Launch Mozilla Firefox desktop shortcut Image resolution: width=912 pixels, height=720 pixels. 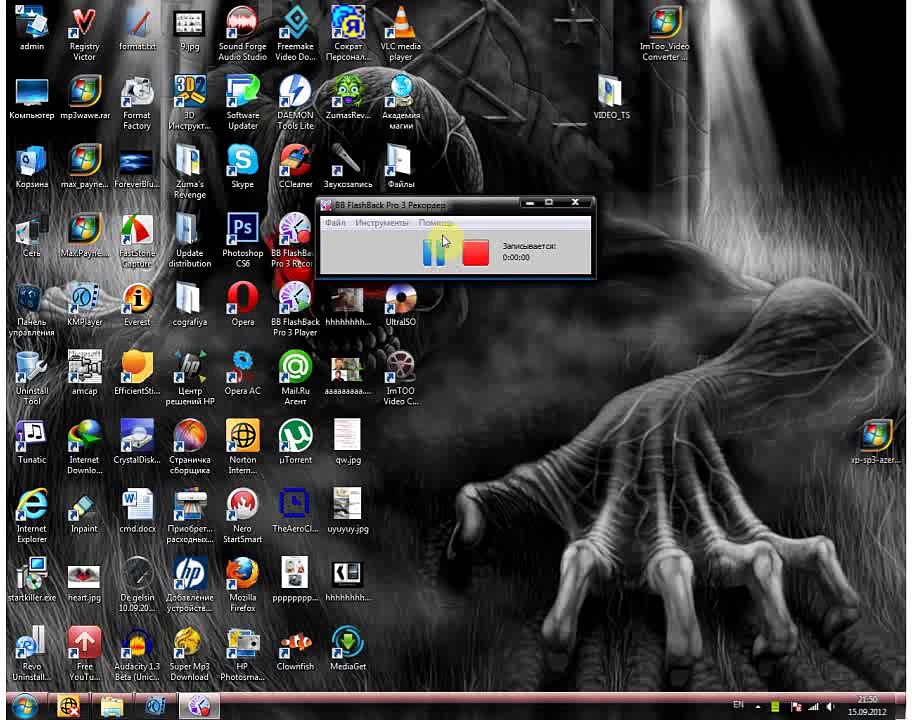[243, 584]
